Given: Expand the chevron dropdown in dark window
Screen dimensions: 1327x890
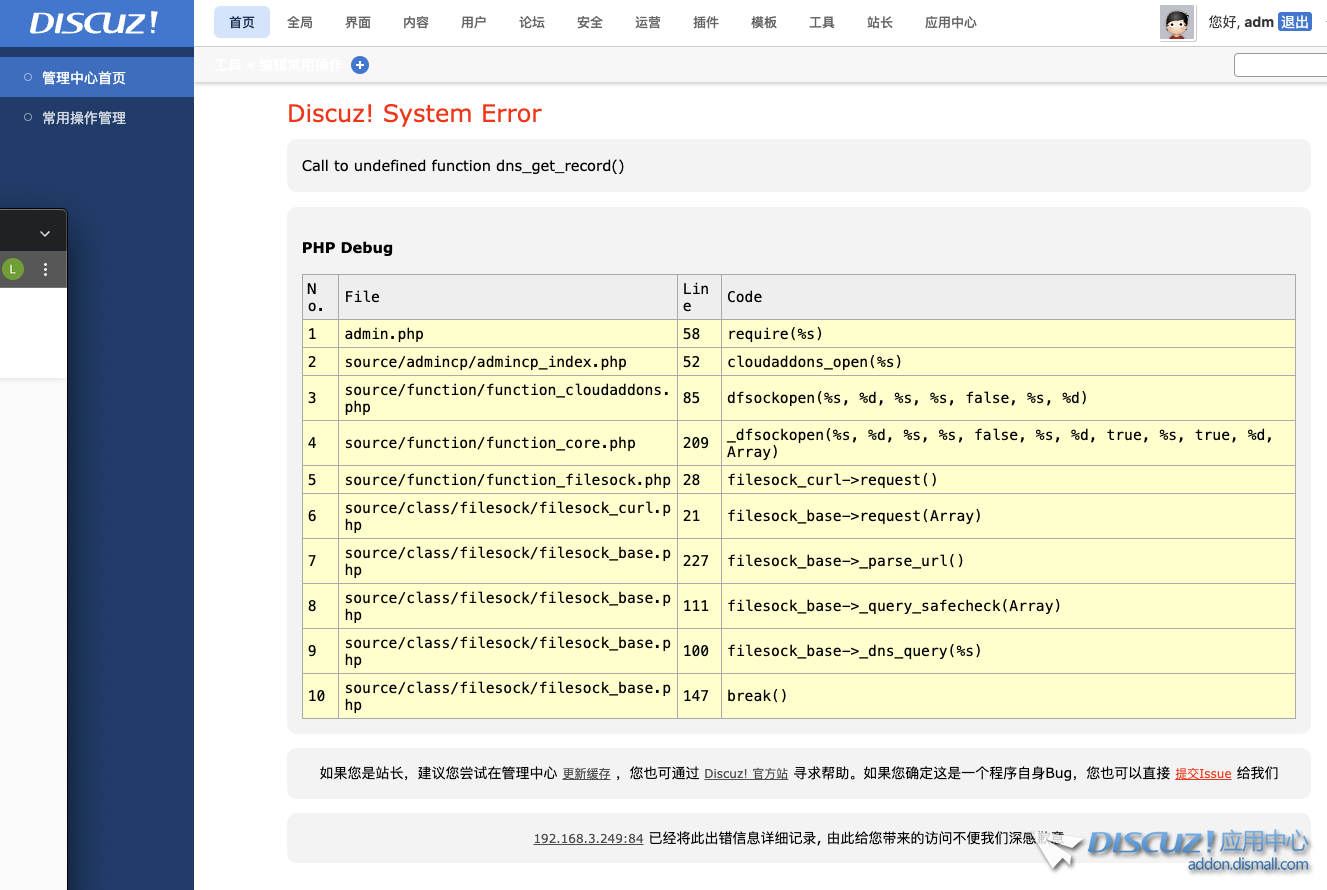Looking at the screenshot, I should point(45,233).
